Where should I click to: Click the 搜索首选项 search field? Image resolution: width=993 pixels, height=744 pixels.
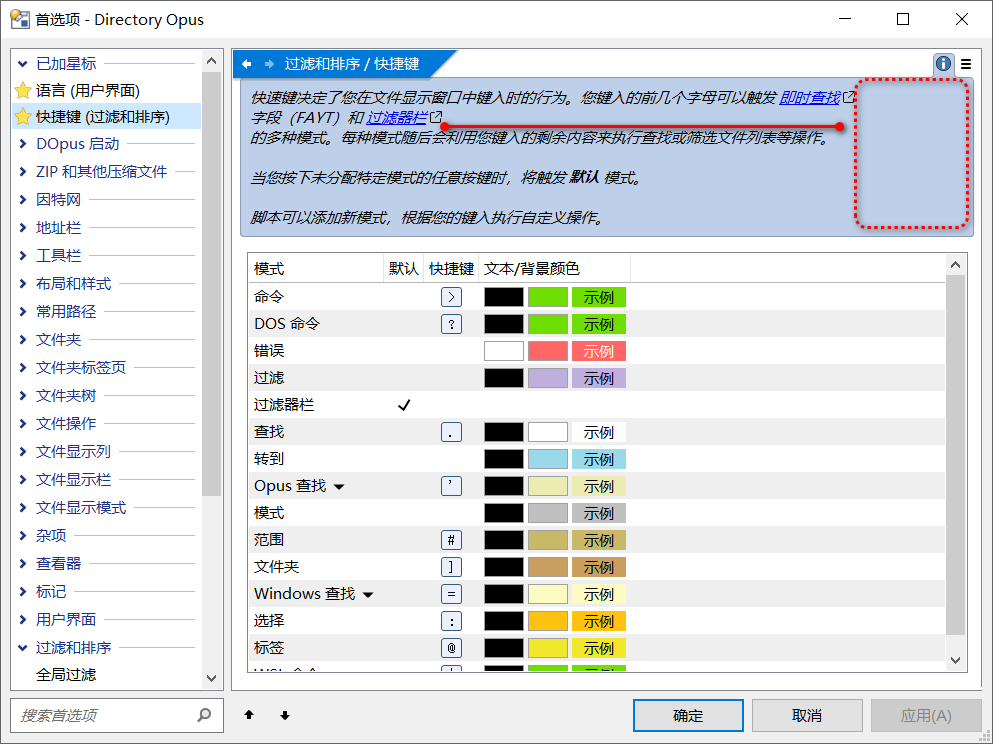[105, 715]
